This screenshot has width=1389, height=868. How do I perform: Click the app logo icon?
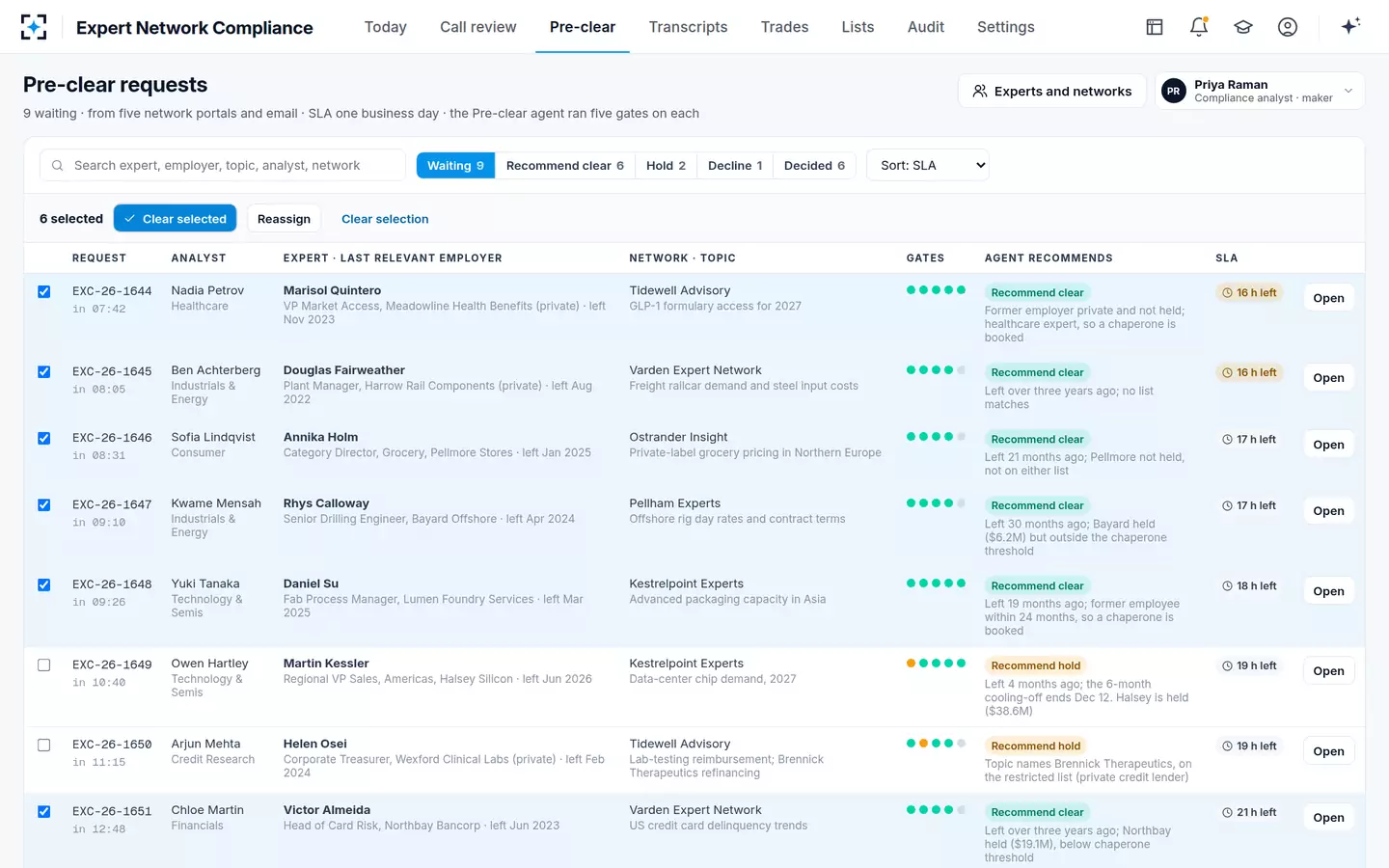tap(34, 27)
